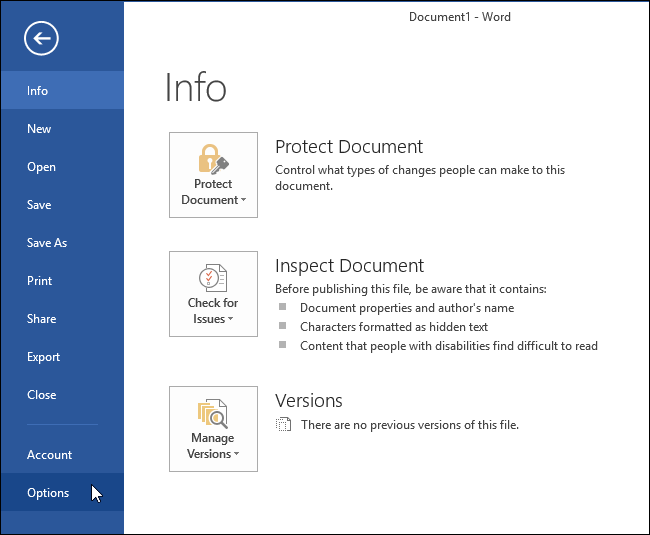The width and height of the screenshot is (650, 535).
Task: Open Word Options
Action: [48, 493]
